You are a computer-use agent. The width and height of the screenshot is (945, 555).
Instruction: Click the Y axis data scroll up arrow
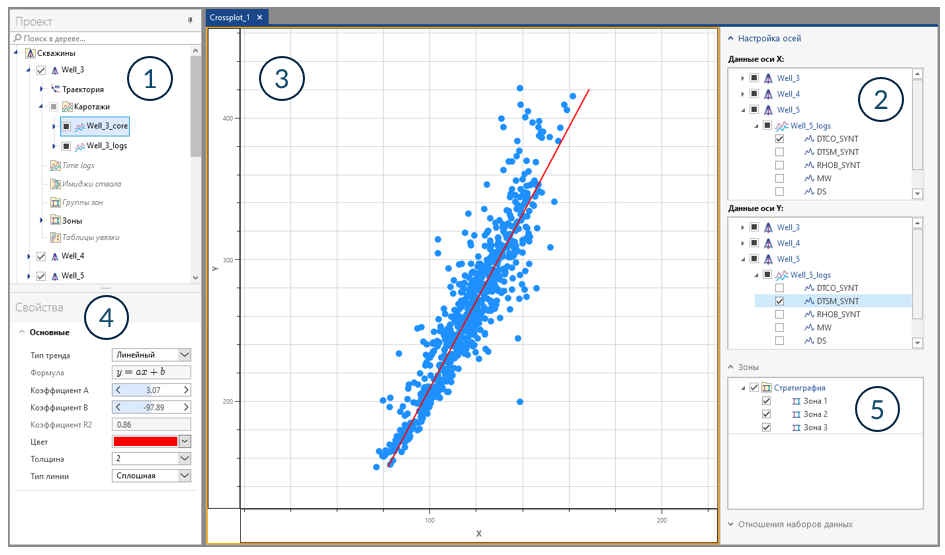[917, 224]
